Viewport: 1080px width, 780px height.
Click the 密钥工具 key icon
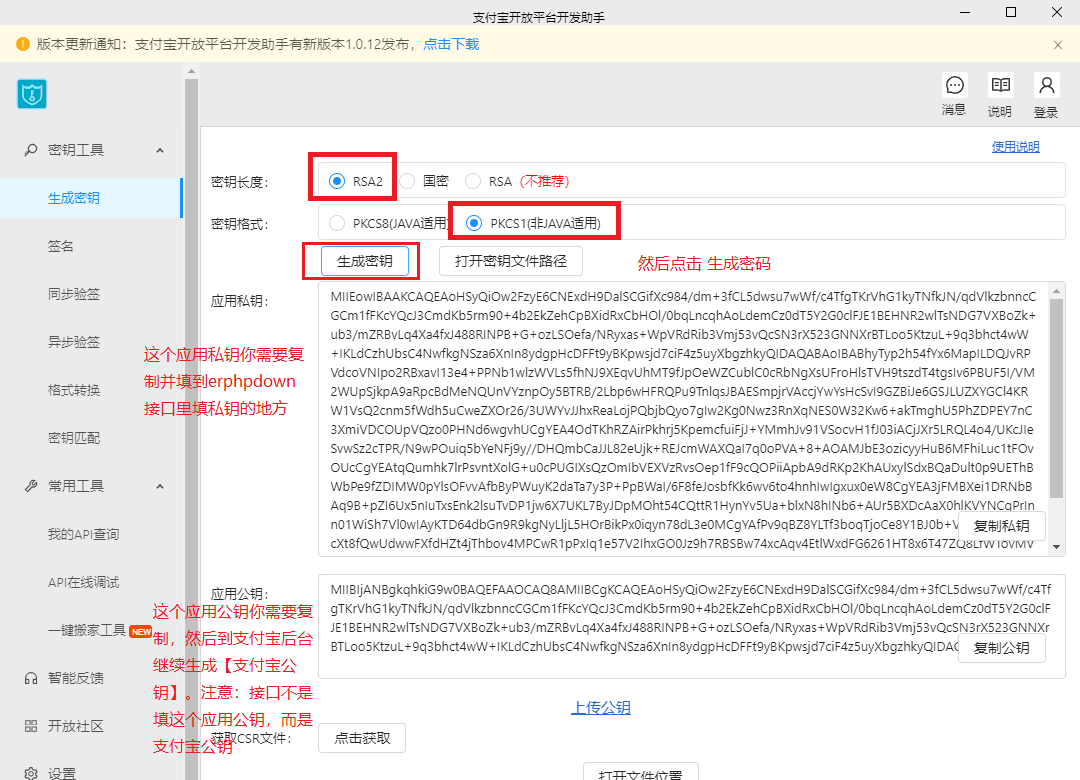pyautogui.click(x=31, y=150)
